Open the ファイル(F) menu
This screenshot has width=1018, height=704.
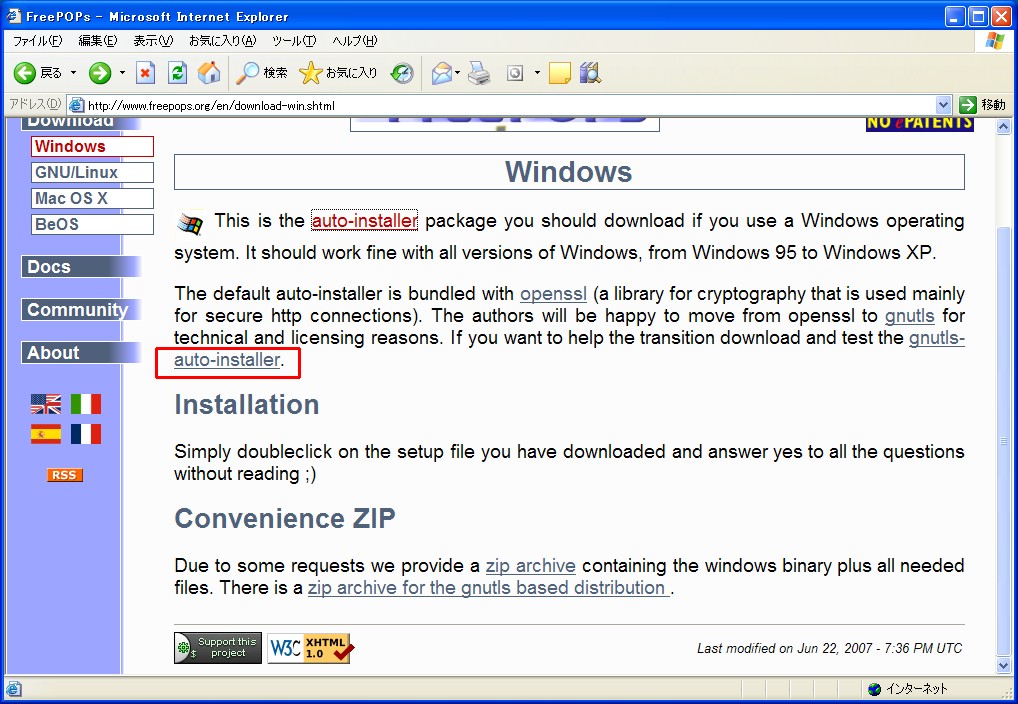click(x=38, y=41)
